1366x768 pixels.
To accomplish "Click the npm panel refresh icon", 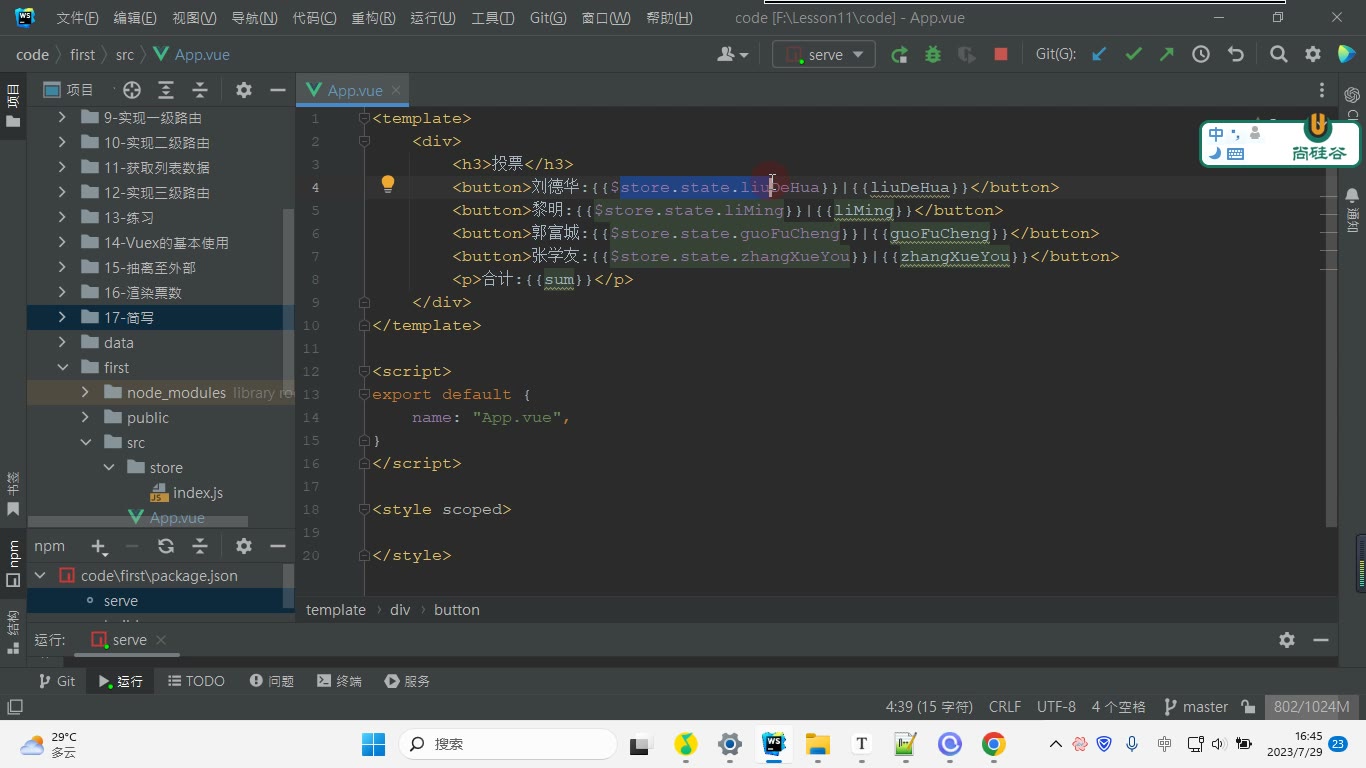I will 166,546.
